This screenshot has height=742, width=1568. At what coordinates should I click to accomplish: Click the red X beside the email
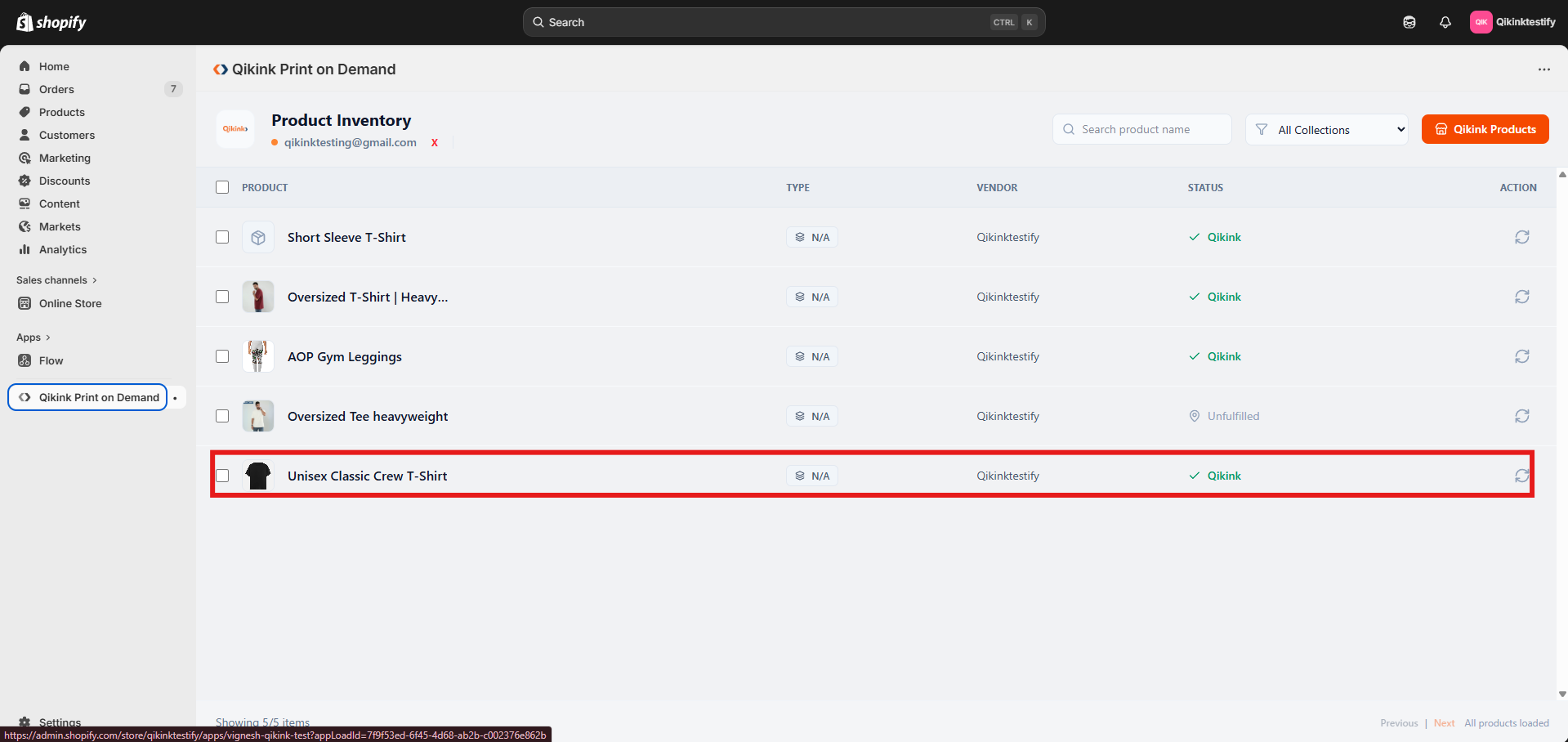click(435, 143)
